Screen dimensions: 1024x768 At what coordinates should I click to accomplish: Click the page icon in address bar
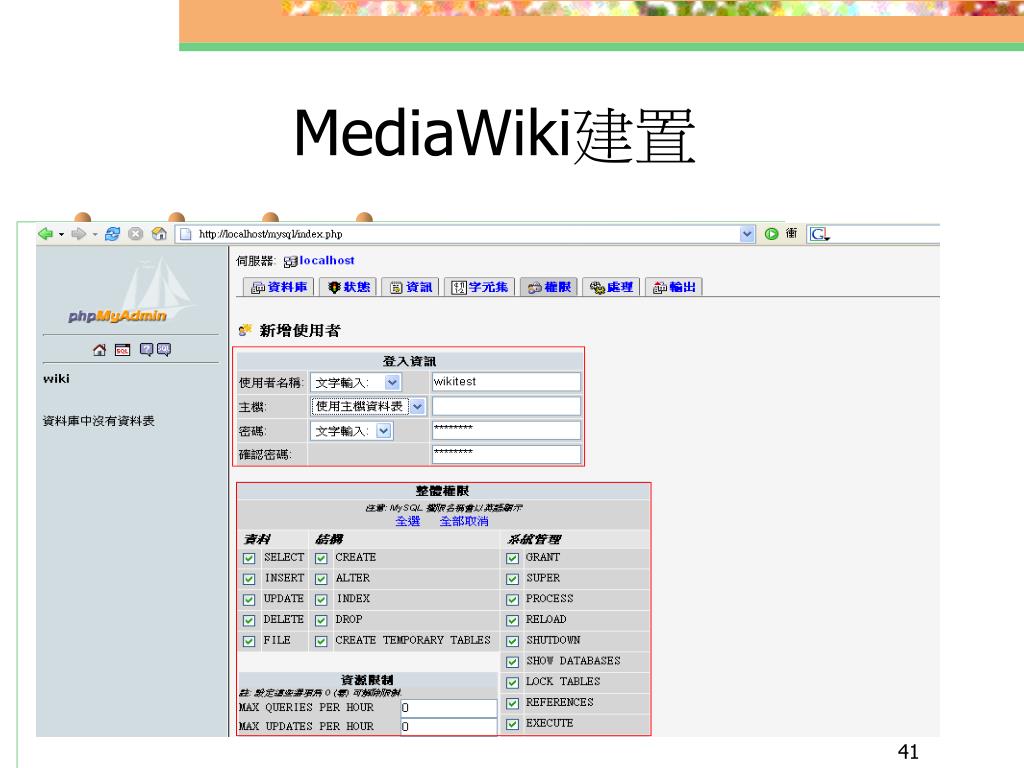pos(185,234)
